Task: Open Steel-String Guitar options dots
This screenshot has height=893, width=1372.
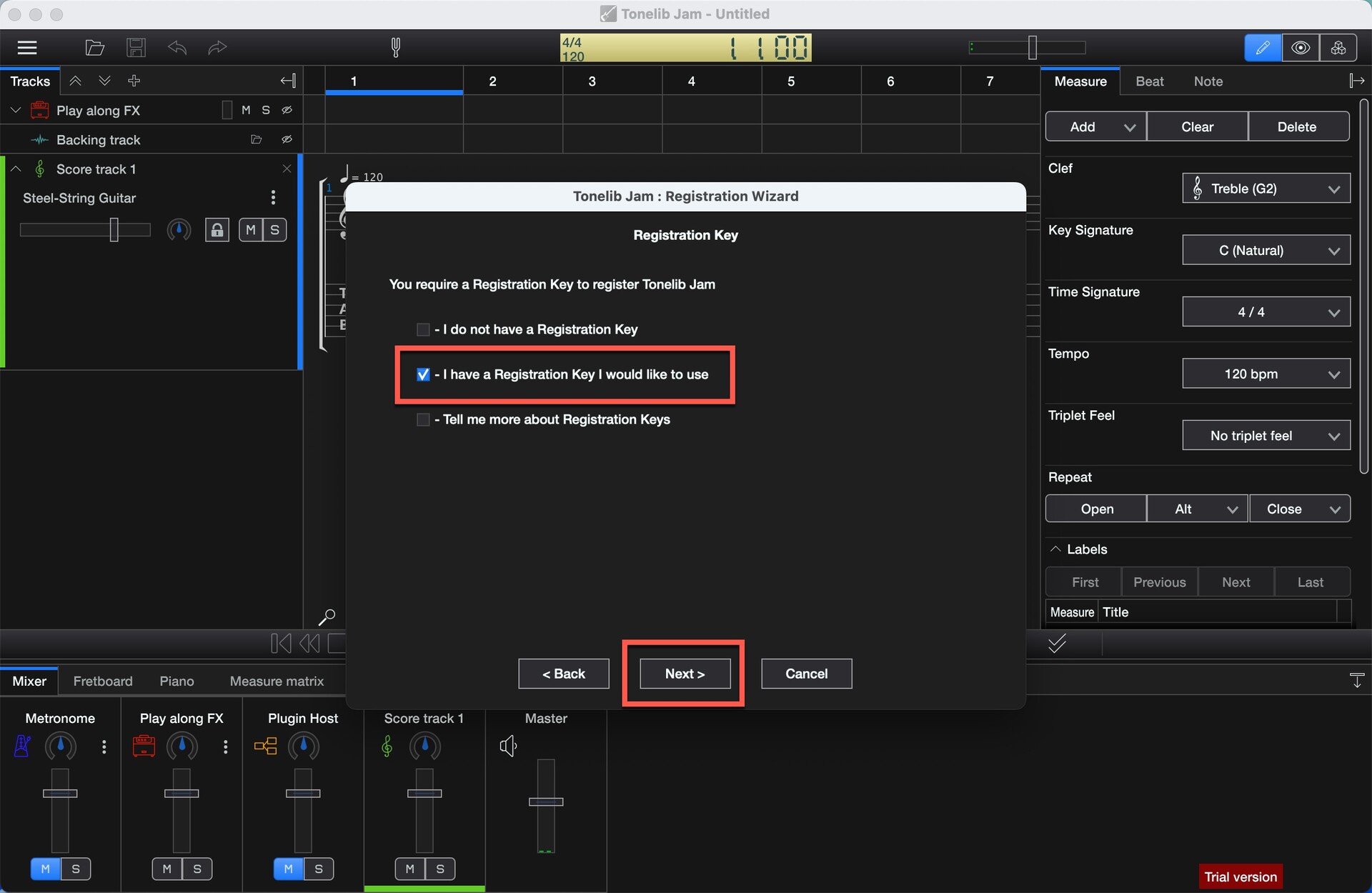Action: point(273,198)
